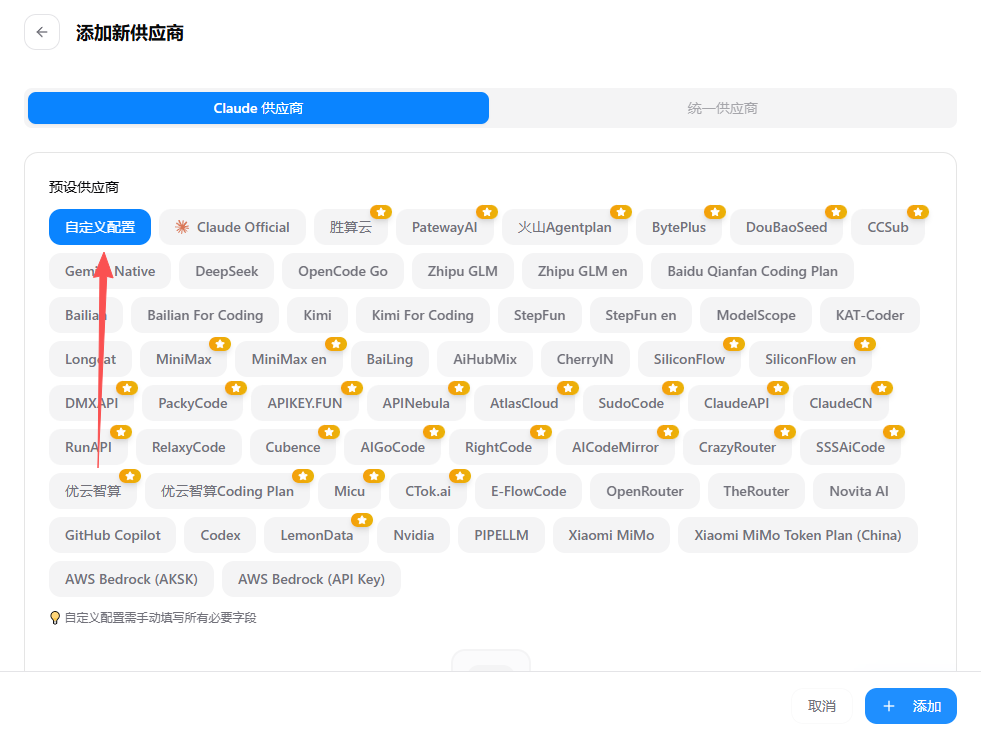Pick the CherryIN provider

[586, 359]
